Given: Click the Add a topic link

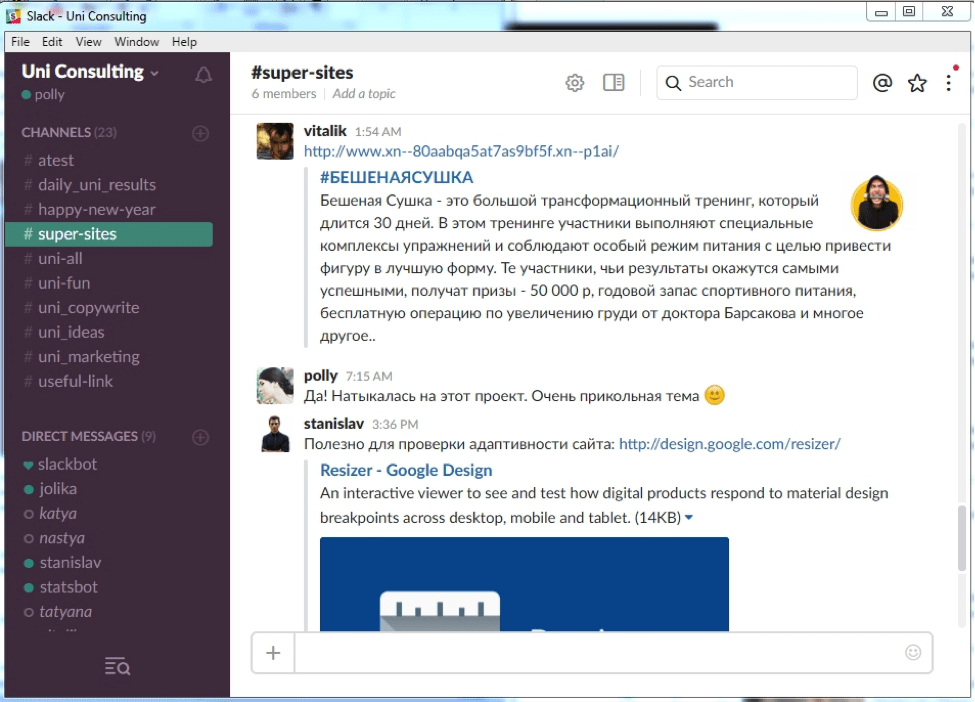Looking at the screenshot, I should 362,93.
